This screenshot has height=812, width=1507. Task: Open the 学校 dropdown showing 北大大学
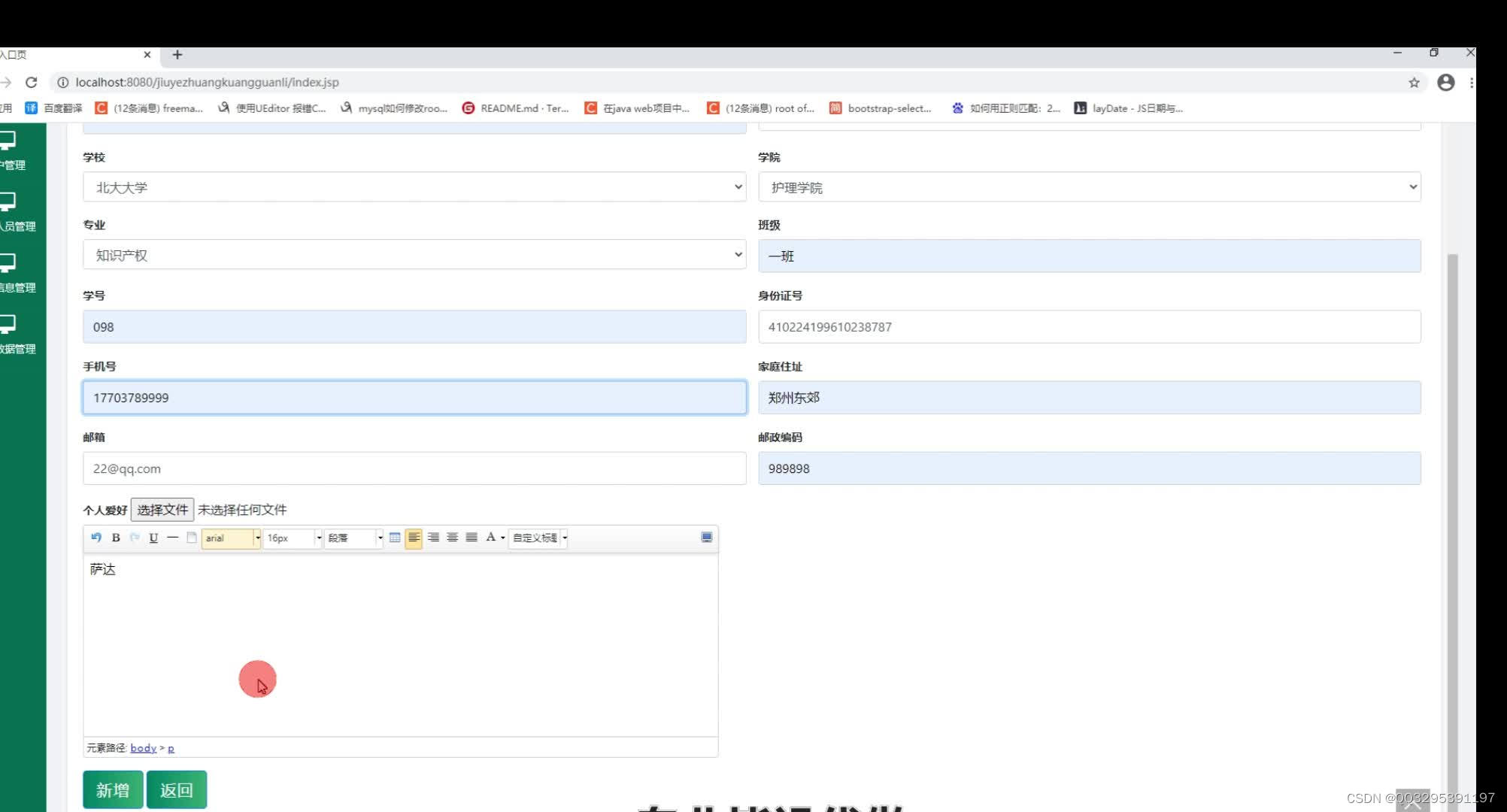[414, 186]
